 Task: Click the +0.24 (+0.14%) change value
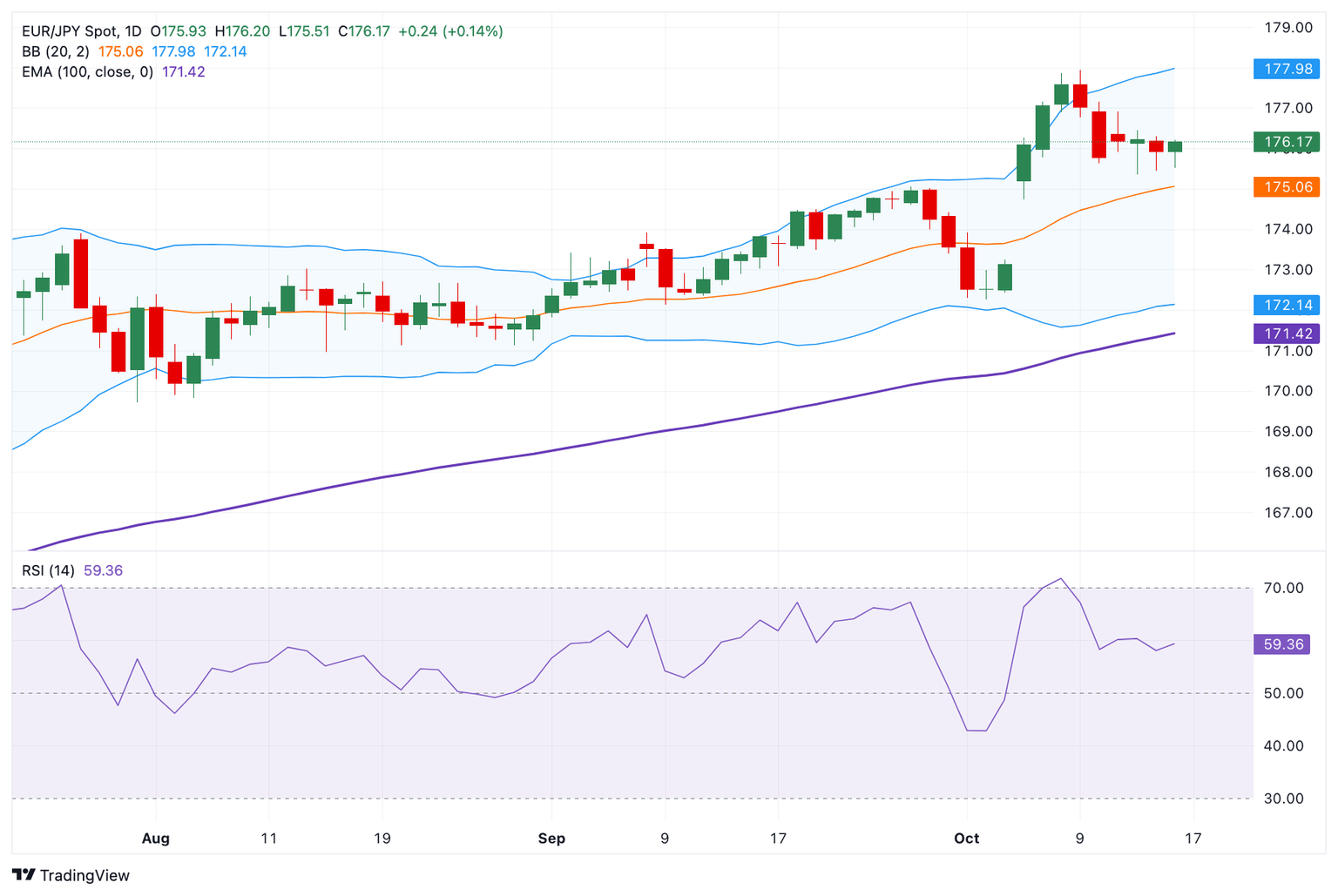pyautogui.click(x=450, y=31)
